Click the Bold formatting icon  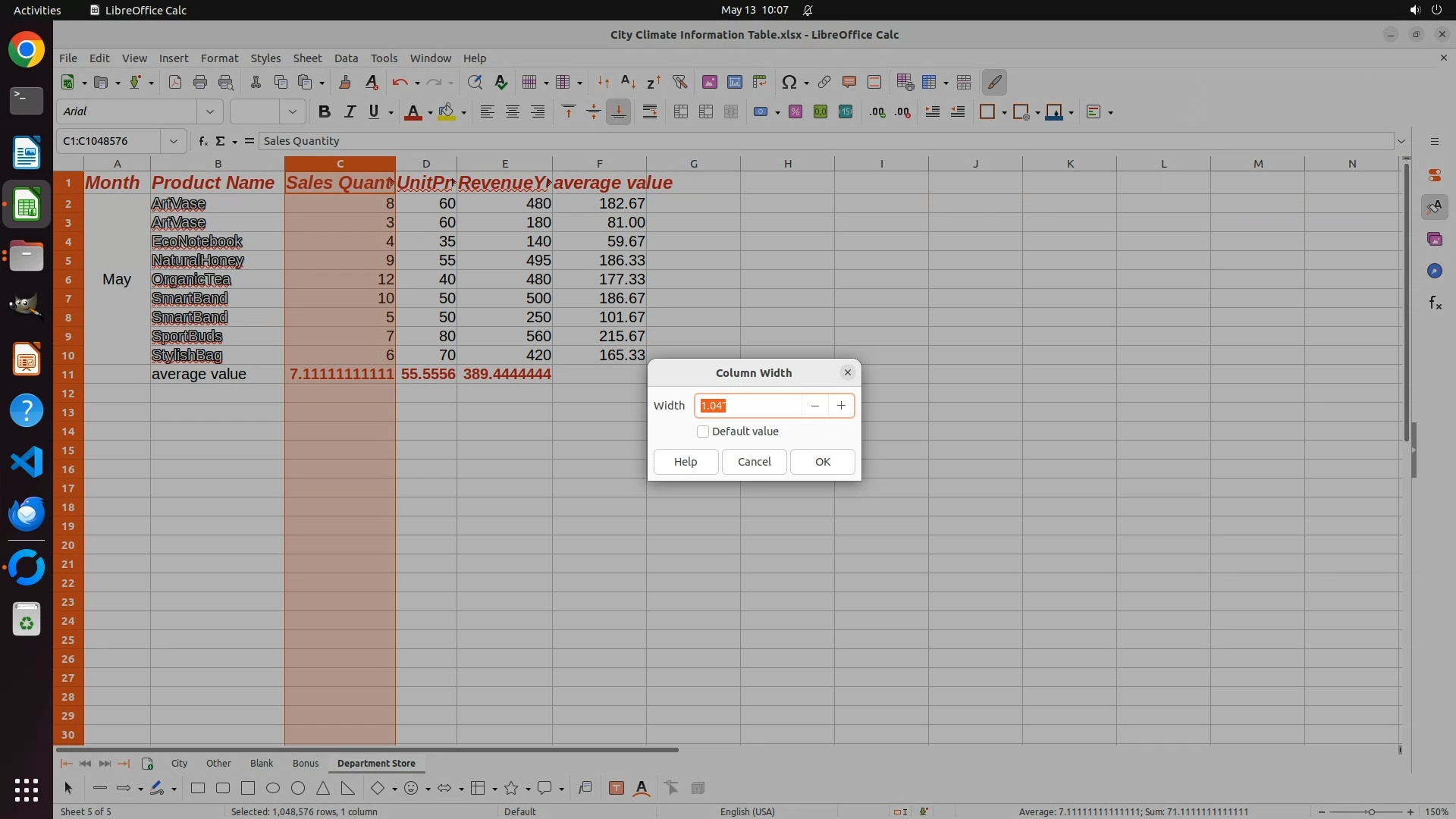325,112
